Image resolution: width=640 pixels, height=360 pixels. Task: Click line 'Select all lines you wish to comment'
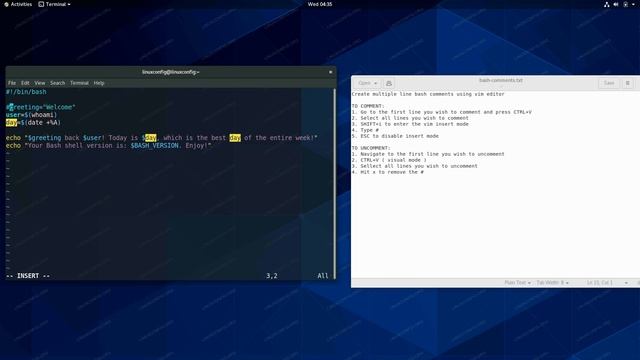coord(410,118)
